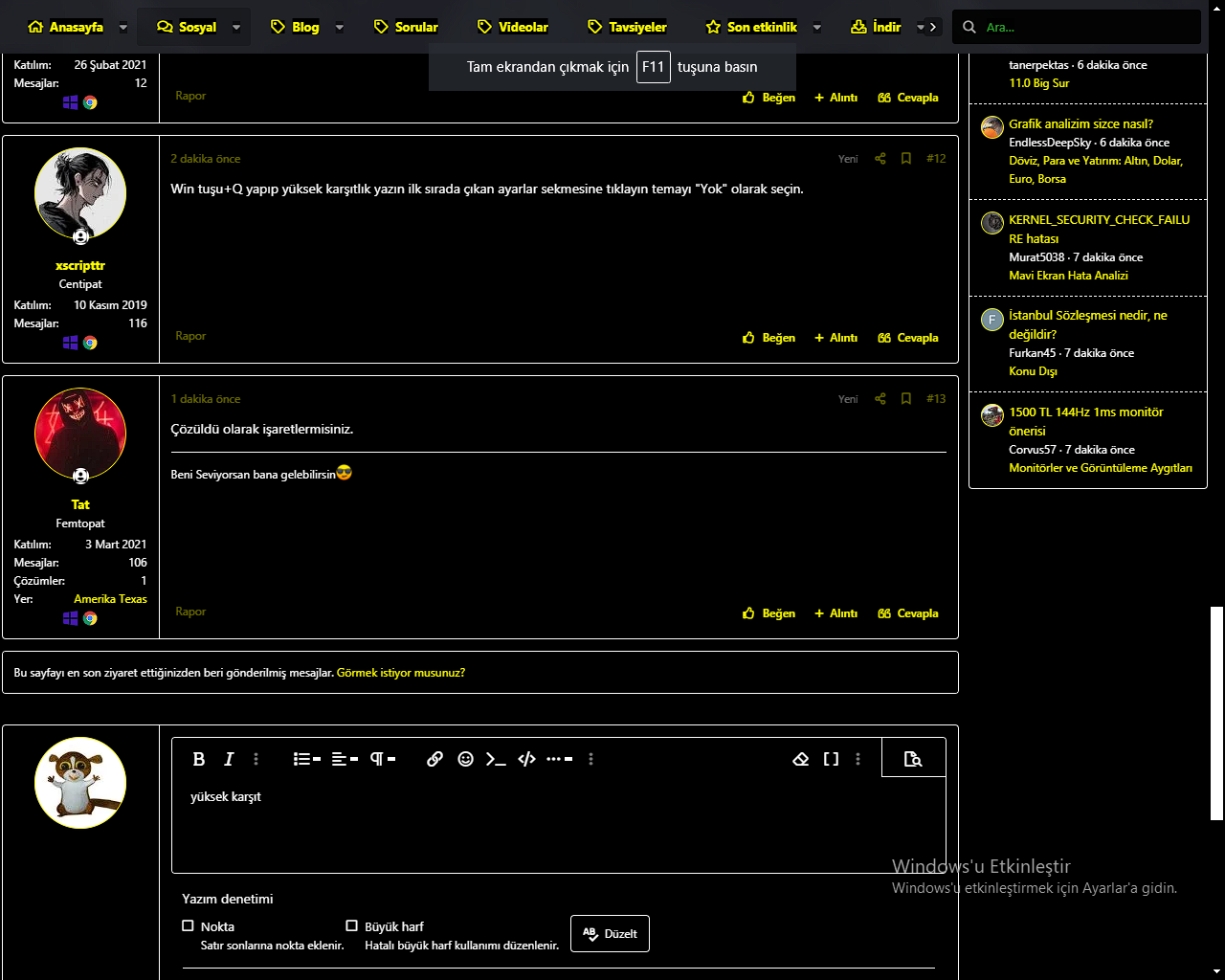Open more options right of the BB code toggle

point(857,759)
